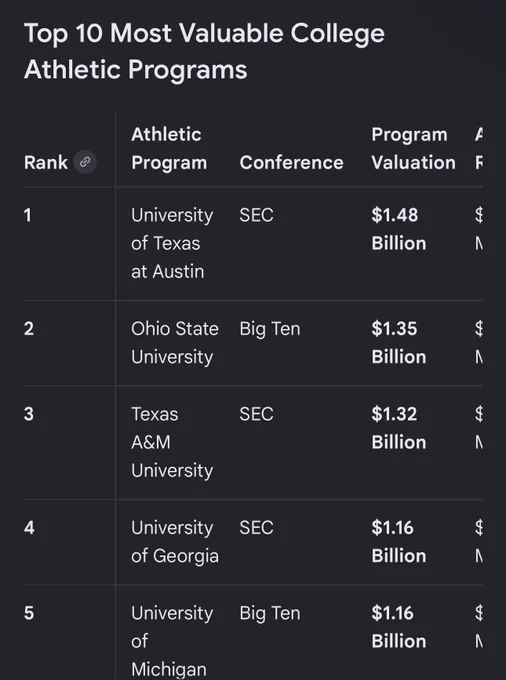Click the University of Georgia cell
The height and width of the screenshot is (680, 506).
point(175,542)
